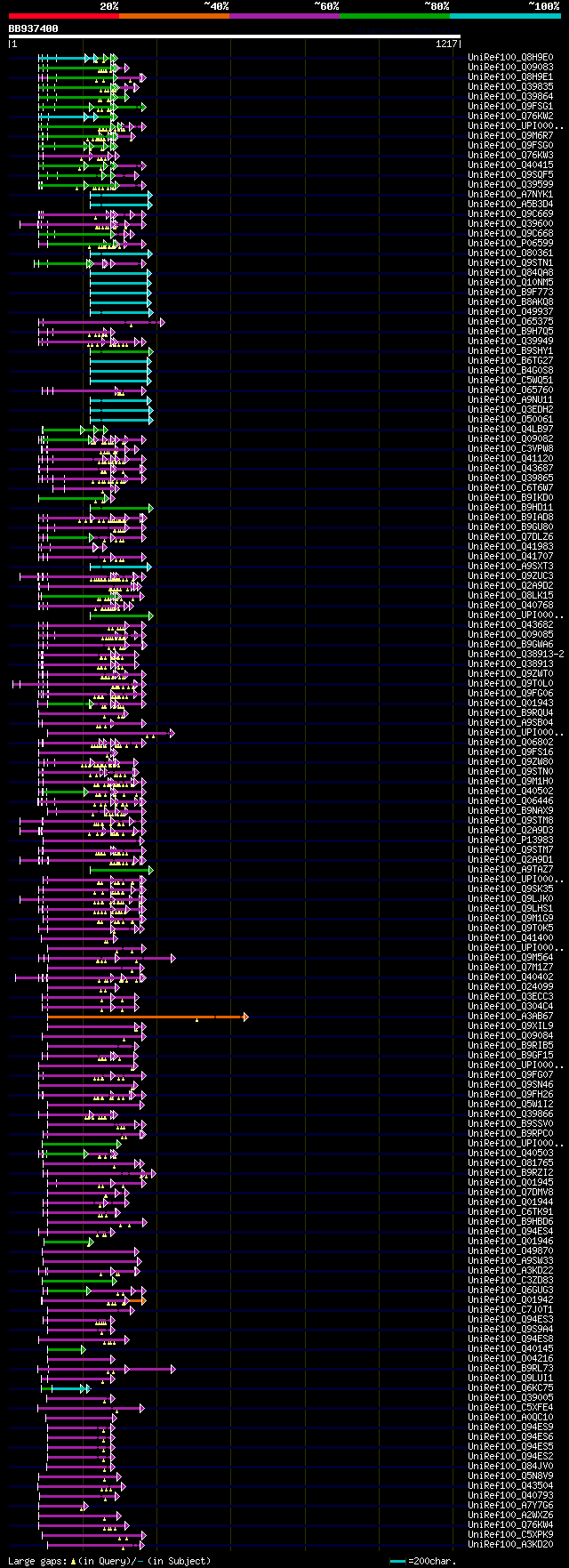
Task: Click the UniRef100_O81765 label
Action: point(510,1163)
